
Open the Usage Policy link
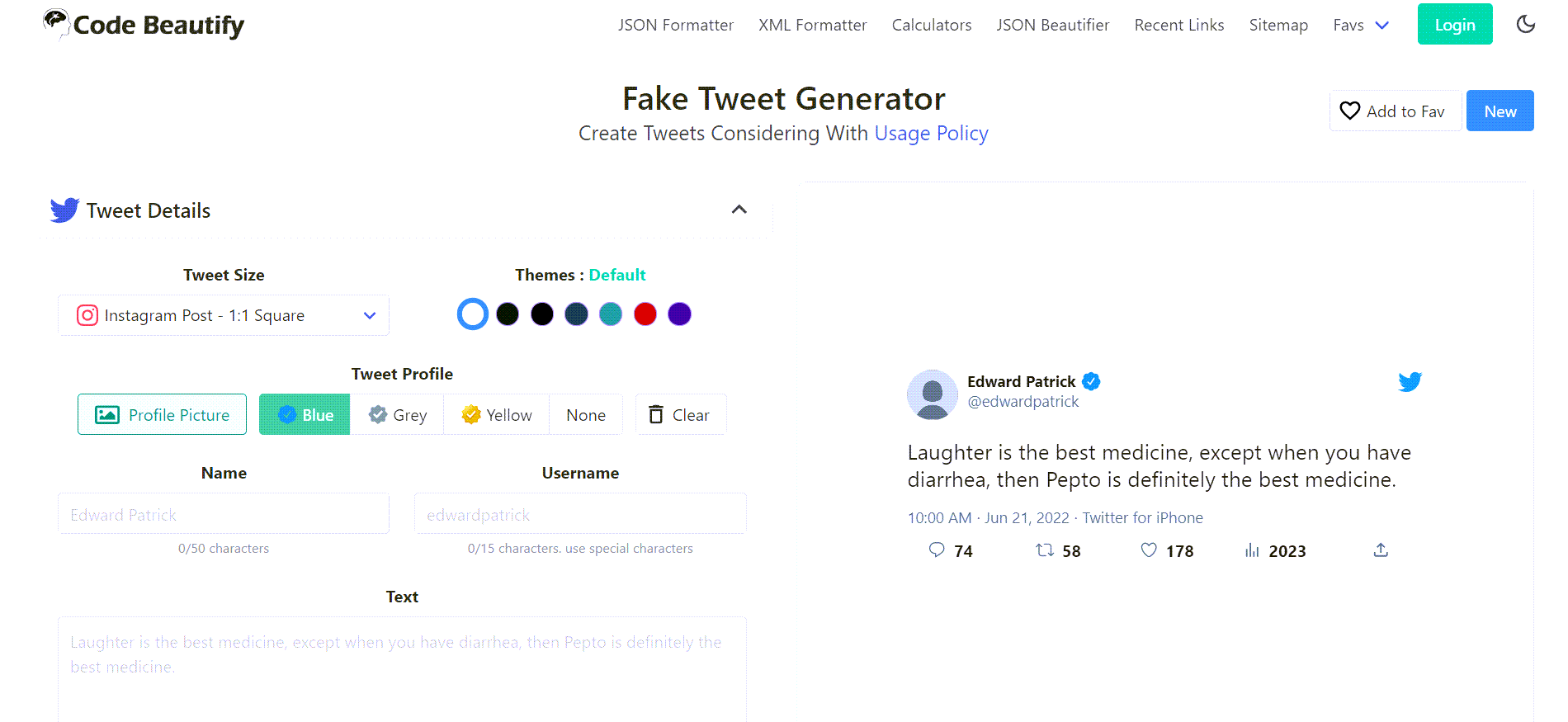click(x=931, y=133)
